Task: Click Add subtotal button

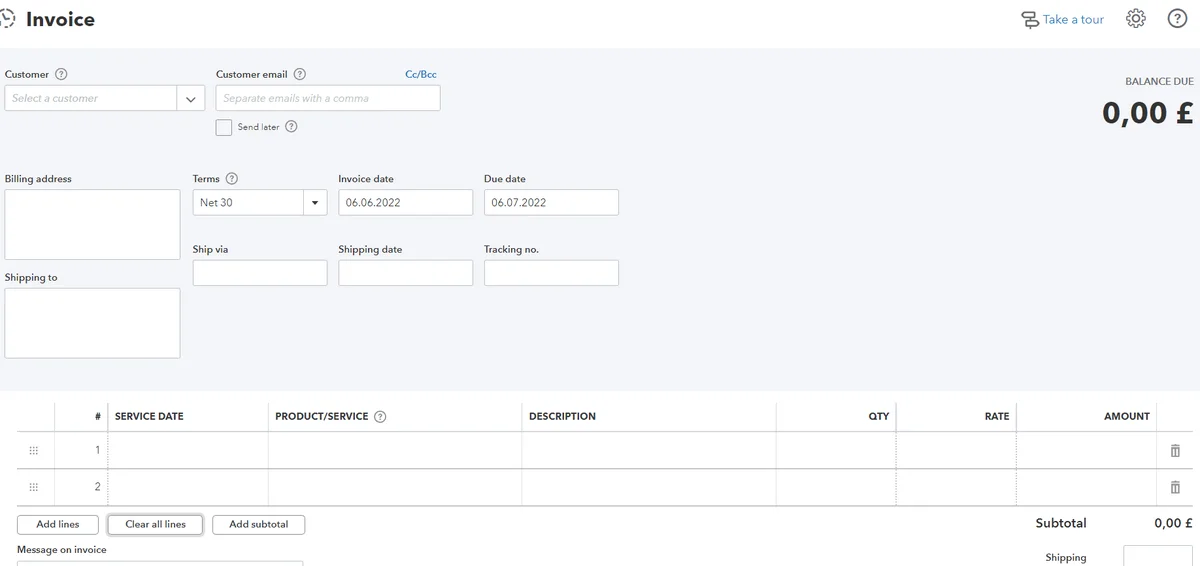Action: [x=259, y=524]
